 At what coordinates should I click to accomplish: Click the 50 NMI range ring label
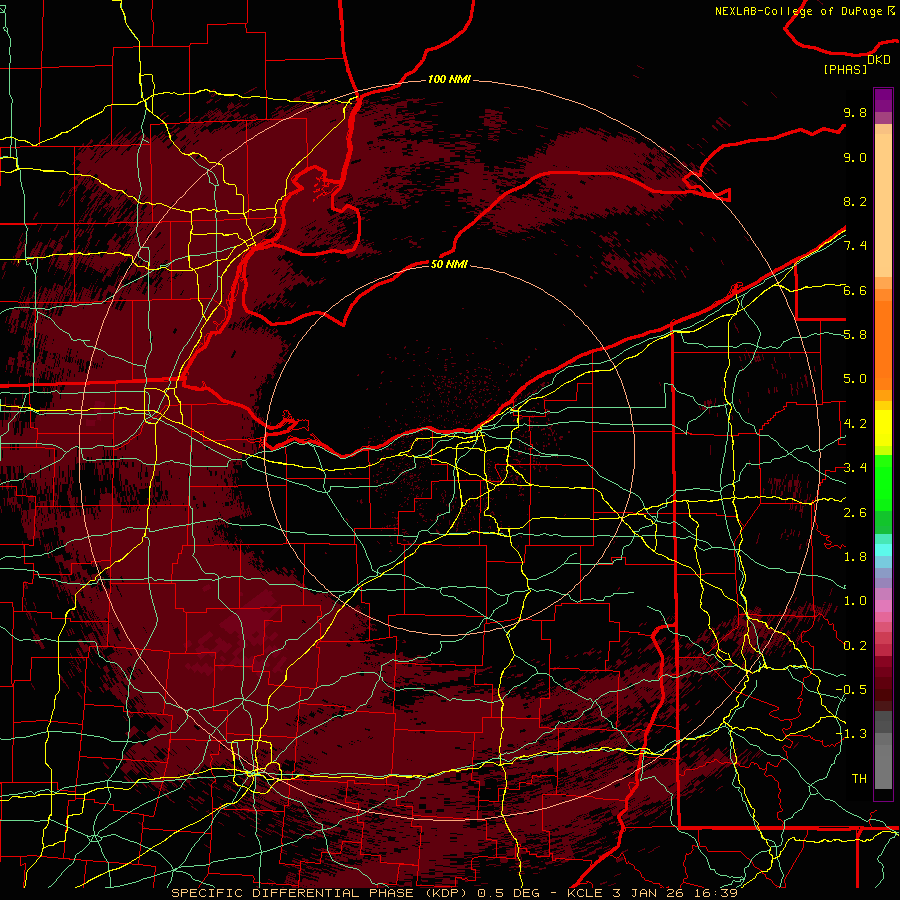pyautogui.click(x=449, y=264)
